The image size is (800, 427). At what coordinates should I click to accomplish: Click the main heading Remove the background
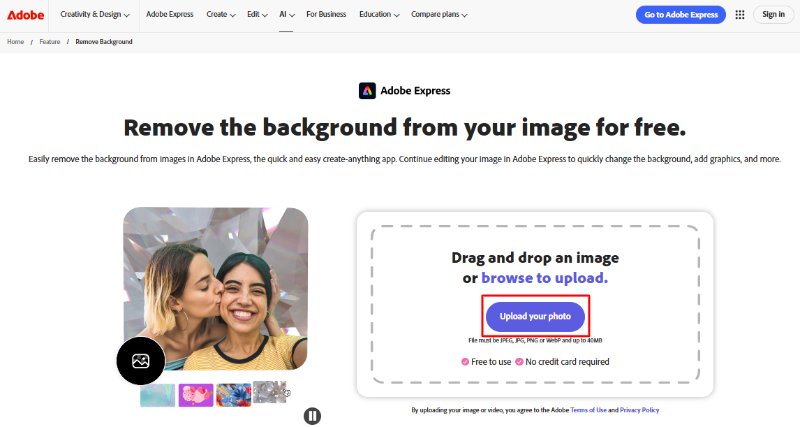pyautogui.click(x=405, y=128)
